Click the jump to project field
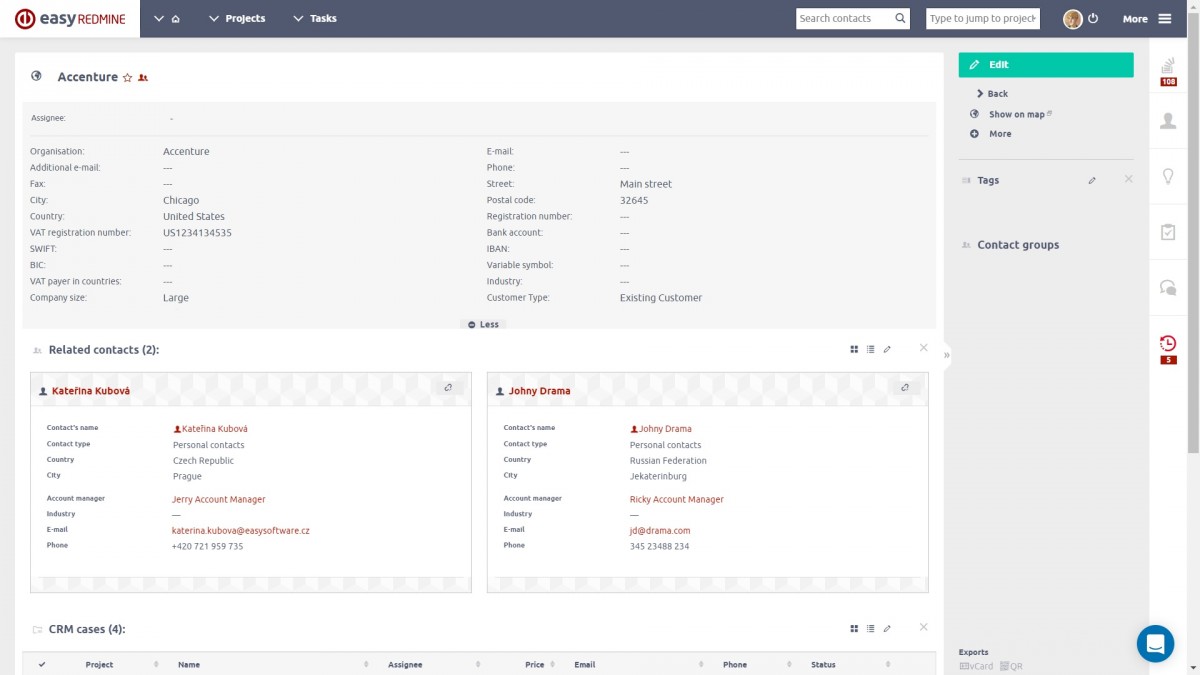This screenshot has width=1200, height=675. click(983, 18)
